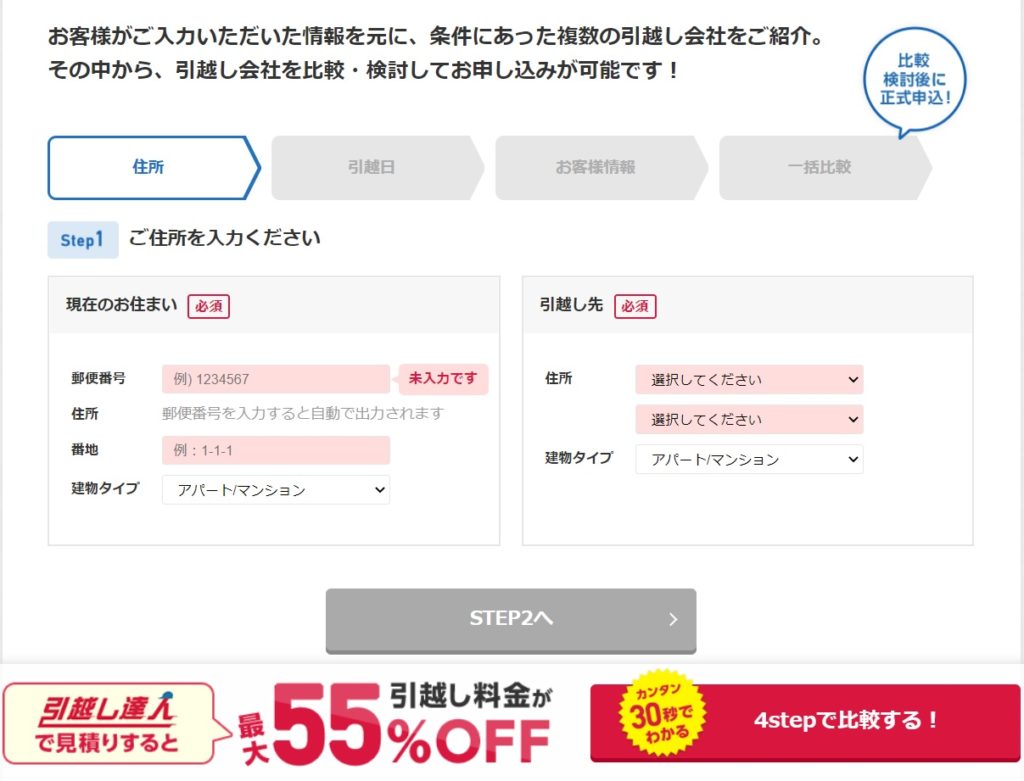Select the 一括比較 step tab
Viewport: 1024px width, 781px height.
tap(825, 167)
